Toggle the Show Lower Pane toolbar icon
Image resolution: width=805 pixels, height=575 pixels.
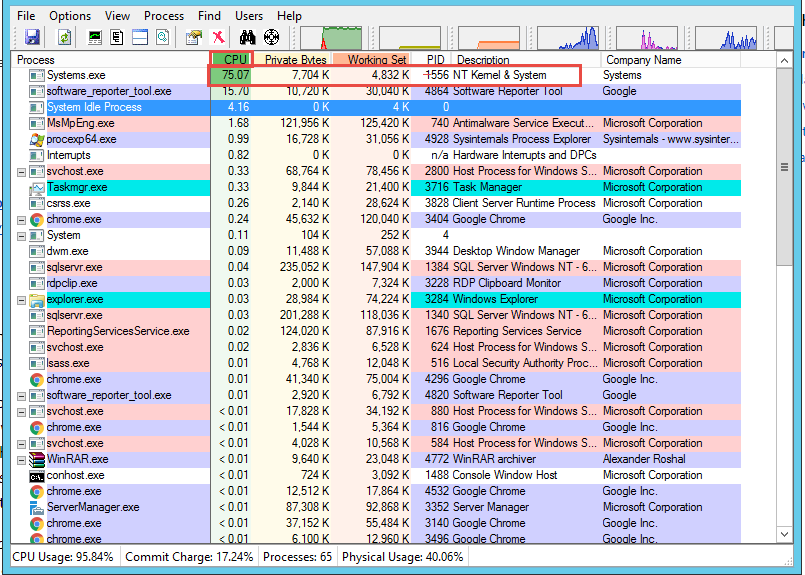click(140, 37)
